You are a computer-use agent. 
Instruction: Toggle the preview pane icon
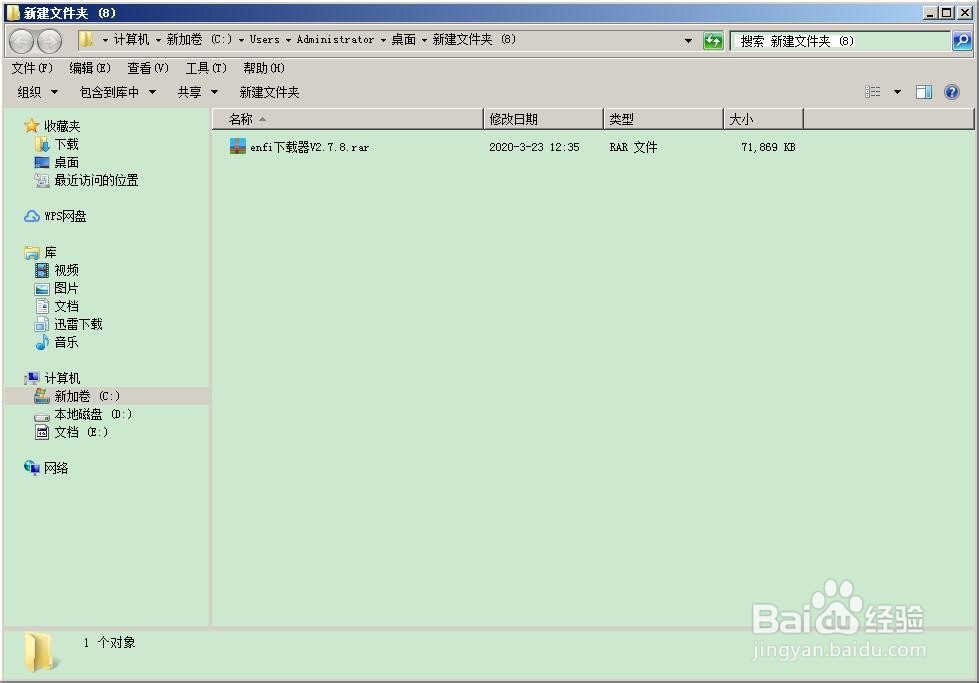tap(923, 92)
